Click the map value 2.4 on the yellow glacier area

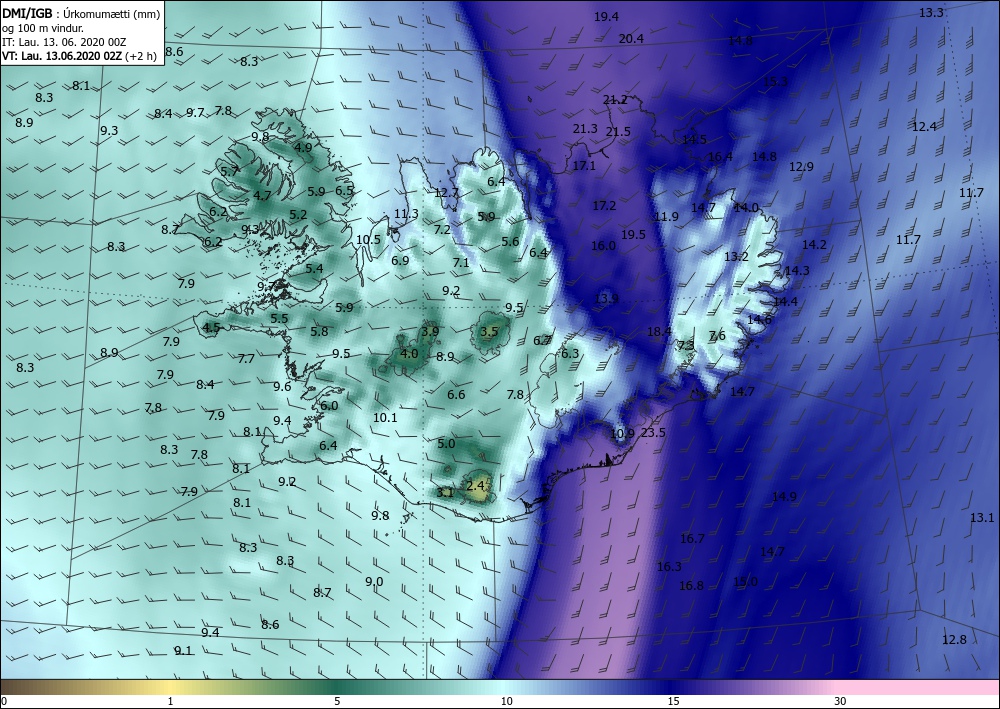476,485
